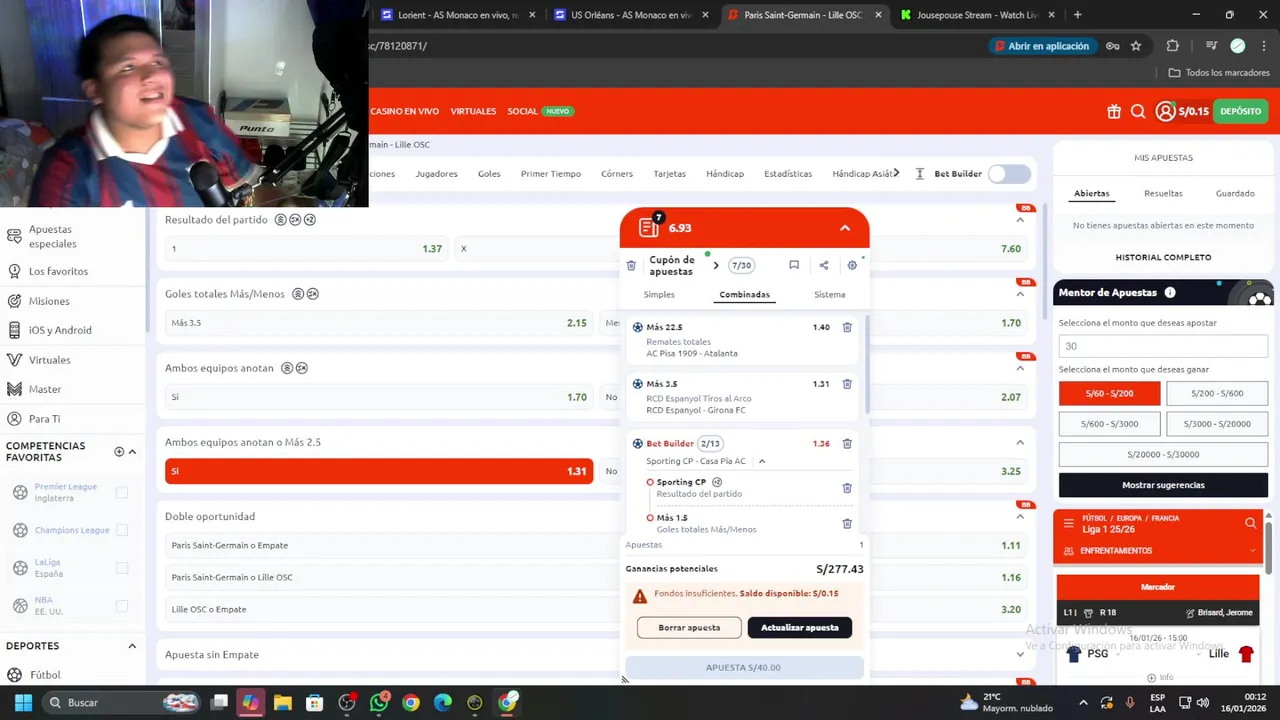Collapse Ambos equipos anotan o Más 2.5 market
The width and height of the screenshot is (1280, 720).
pyautogui.click(x=1020, y=442)
